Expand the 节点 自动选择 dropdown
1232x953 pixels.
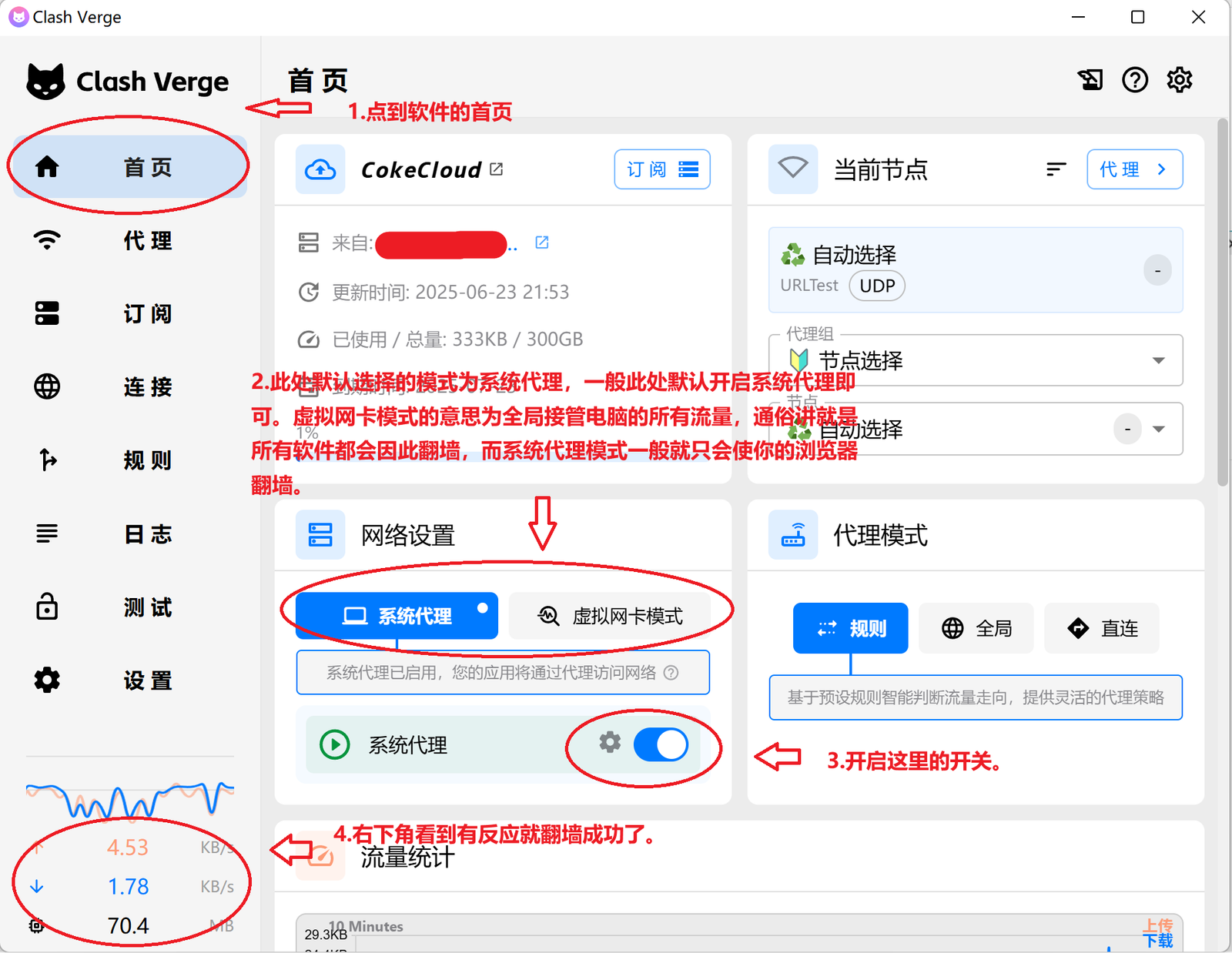click(x=976, y=429)
